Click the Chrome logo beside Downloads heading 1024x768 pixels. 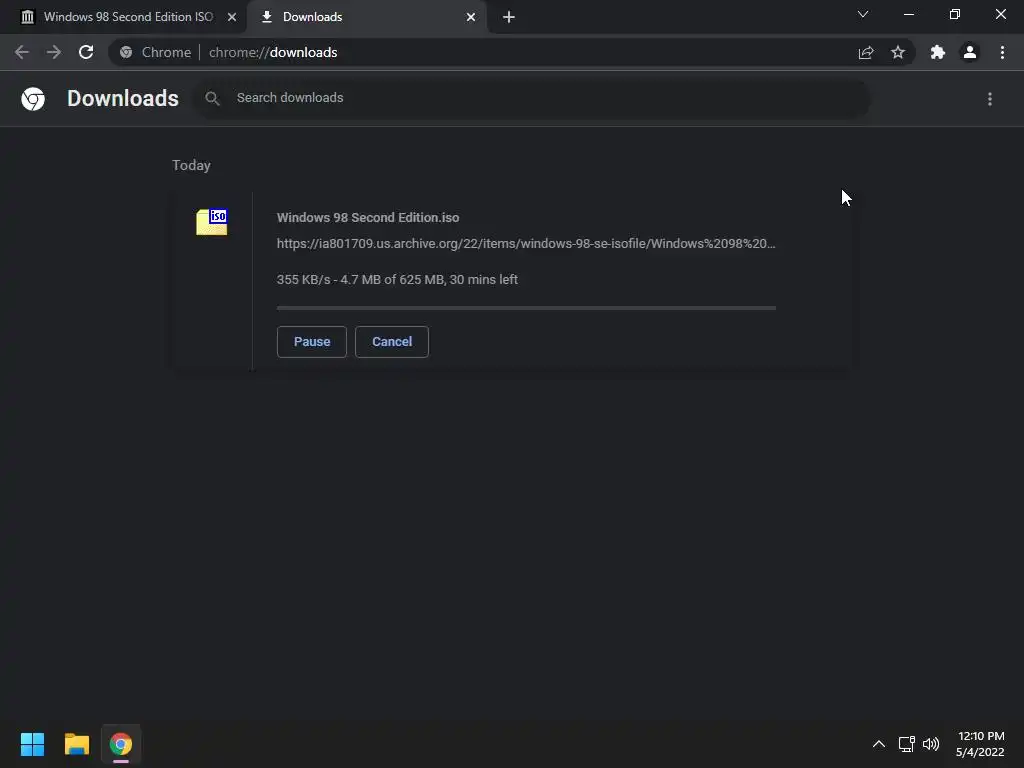tap(33, 99)
